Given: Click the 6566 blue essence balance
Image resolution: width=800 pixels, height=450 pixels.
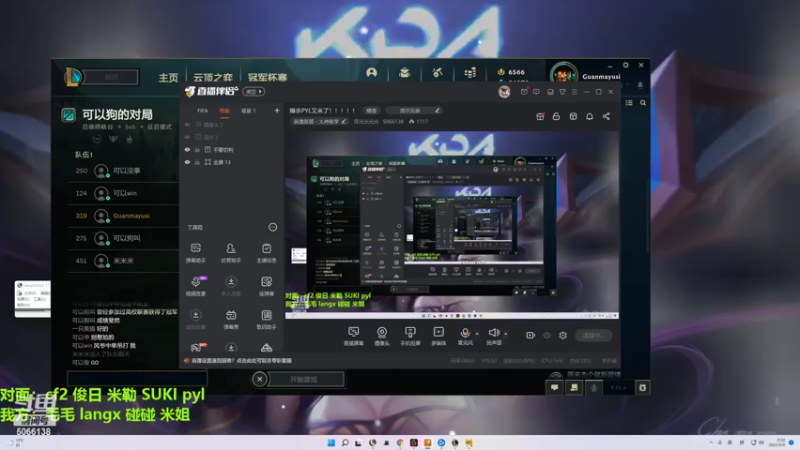Looking at the screenshot, I should tap(511, 72).
